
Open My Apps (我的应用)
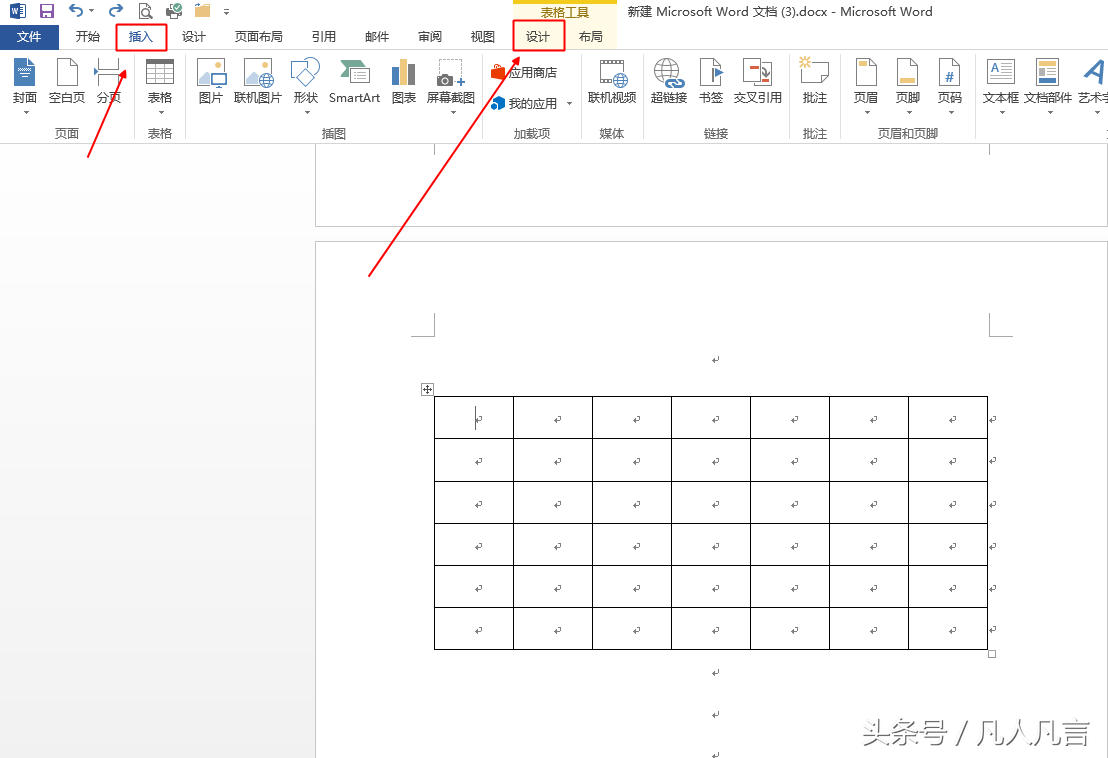[524, 104]
